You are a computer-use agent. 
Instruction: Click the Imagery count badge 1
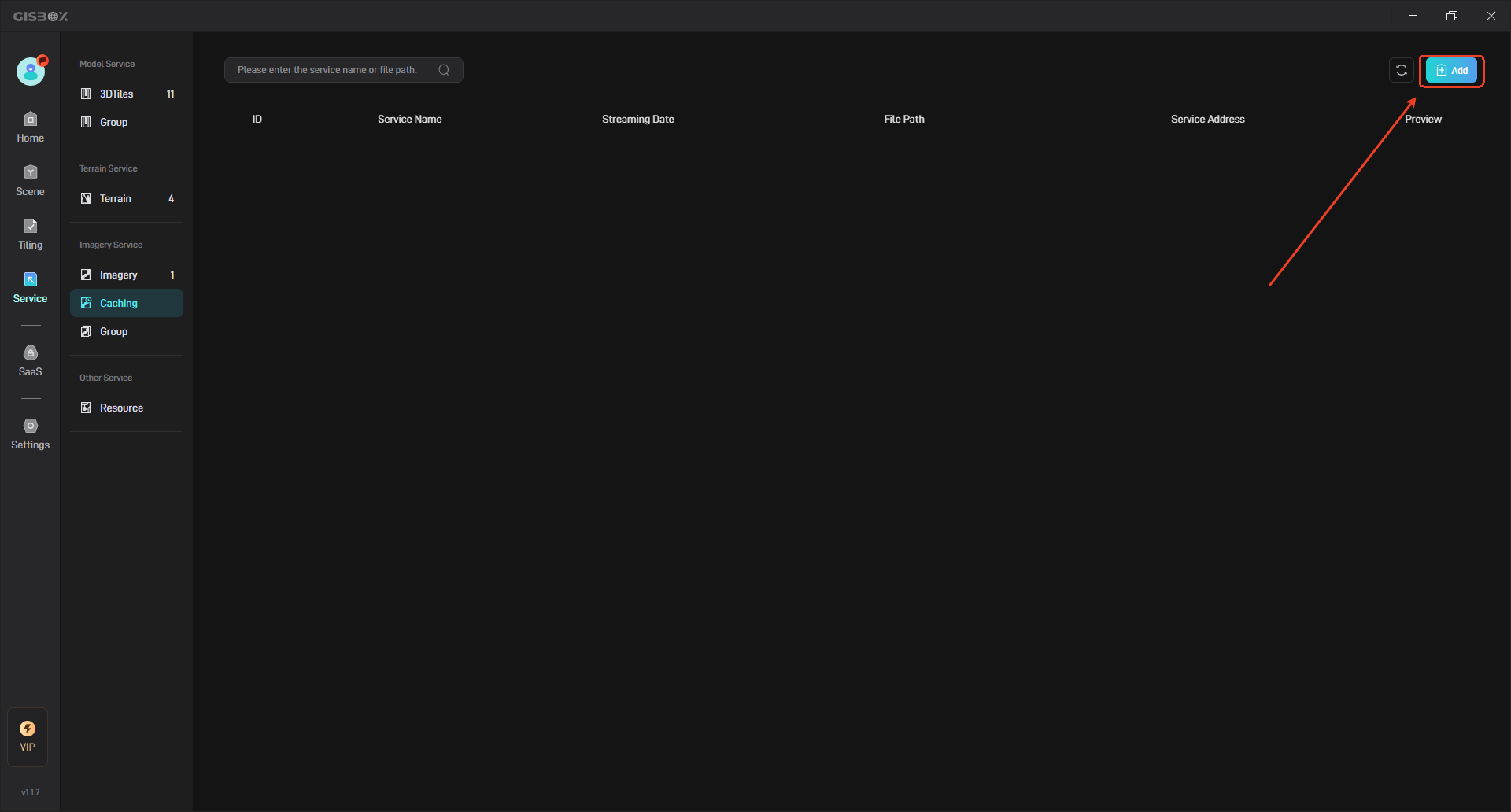click(172, 275)
